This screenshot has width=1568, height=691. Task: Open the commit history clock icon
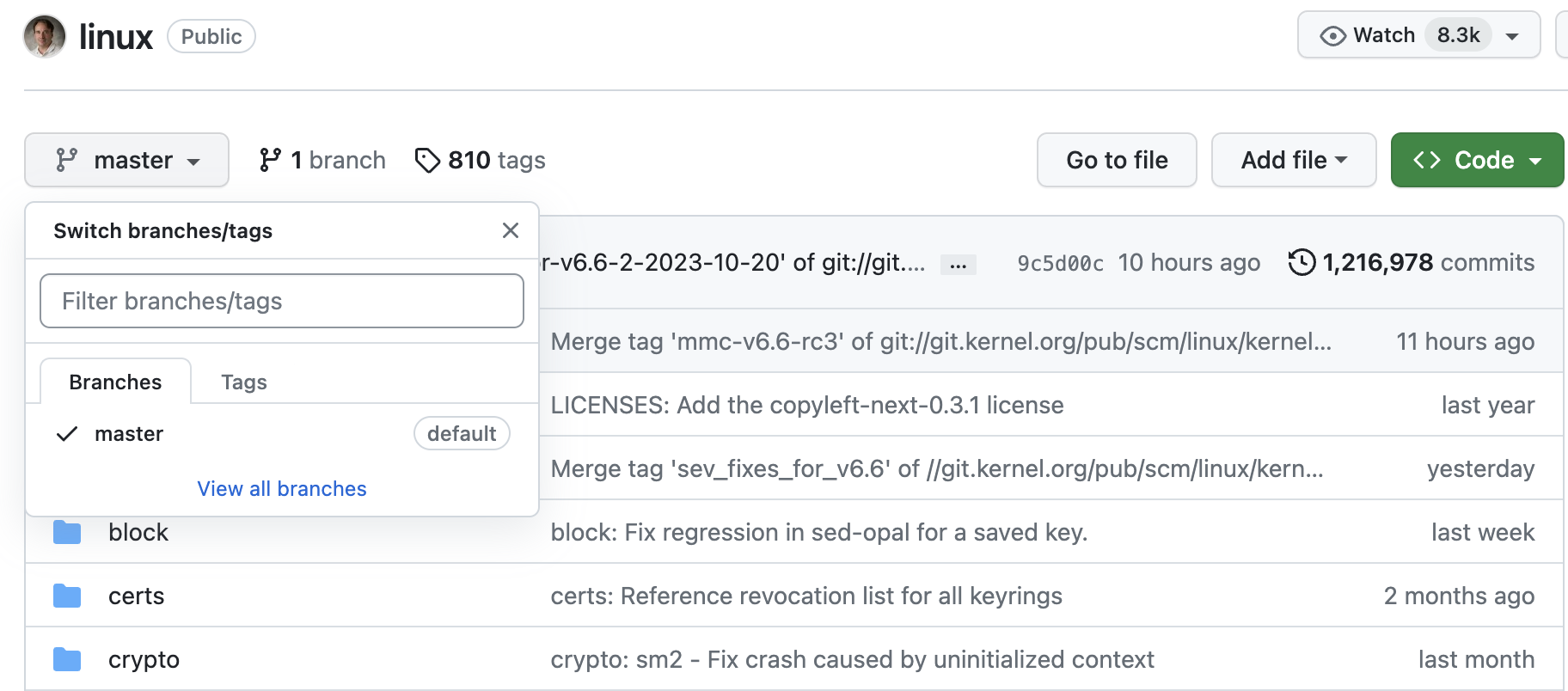[1302, 262]
